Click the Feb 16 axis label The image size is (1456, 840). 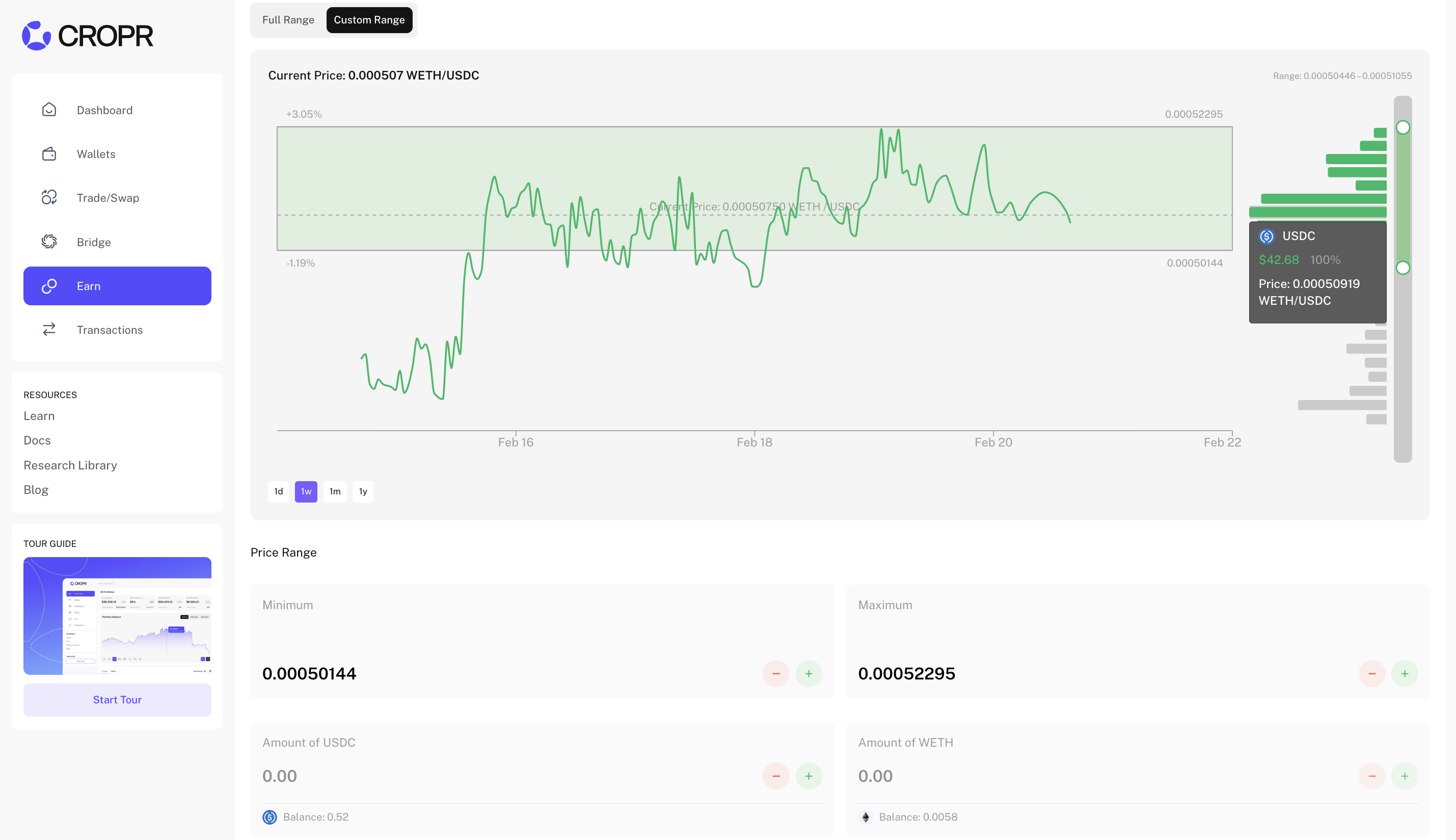[516, 442]
